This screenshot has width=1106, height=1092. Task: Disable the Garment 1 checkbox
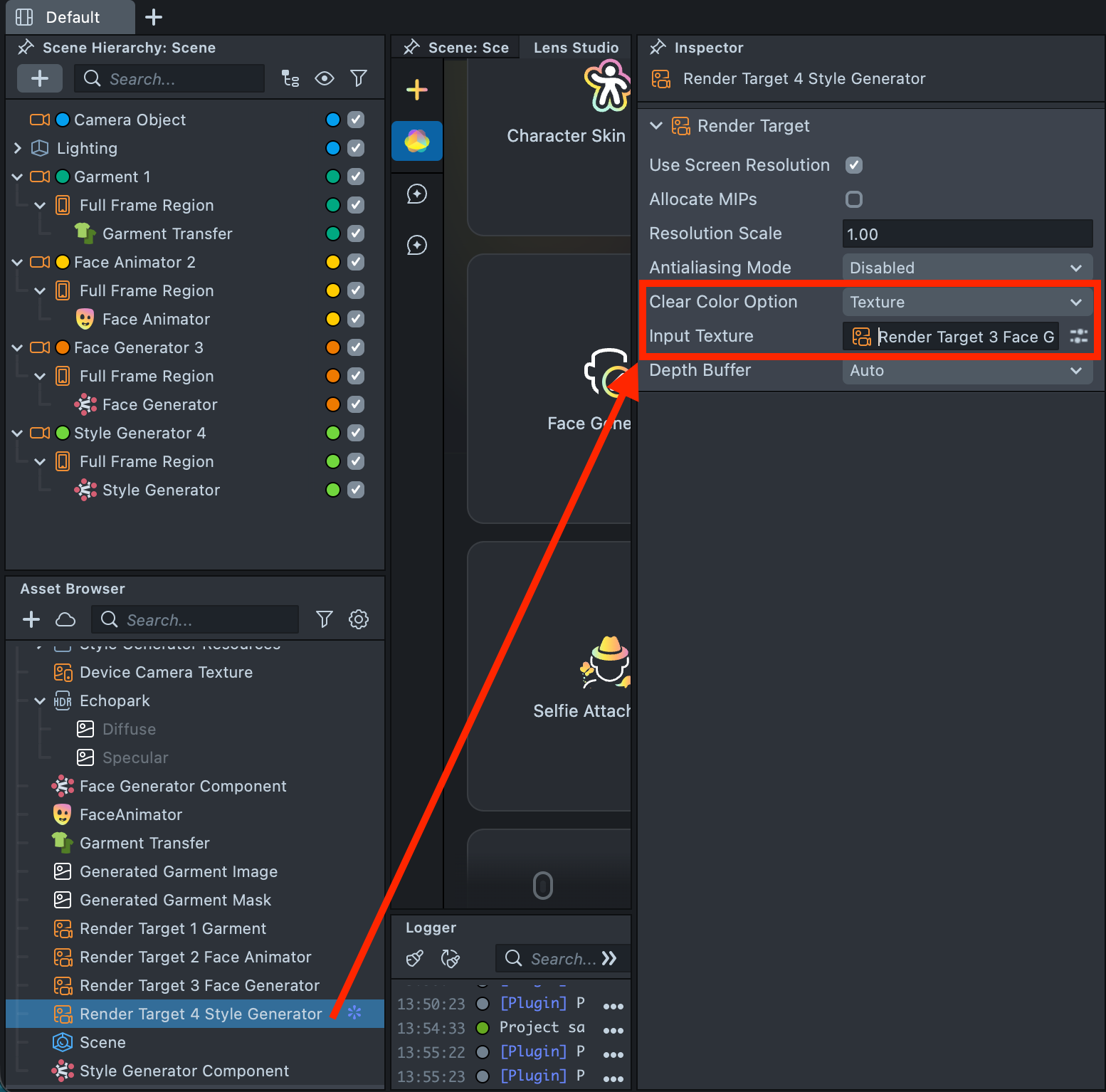356,177
